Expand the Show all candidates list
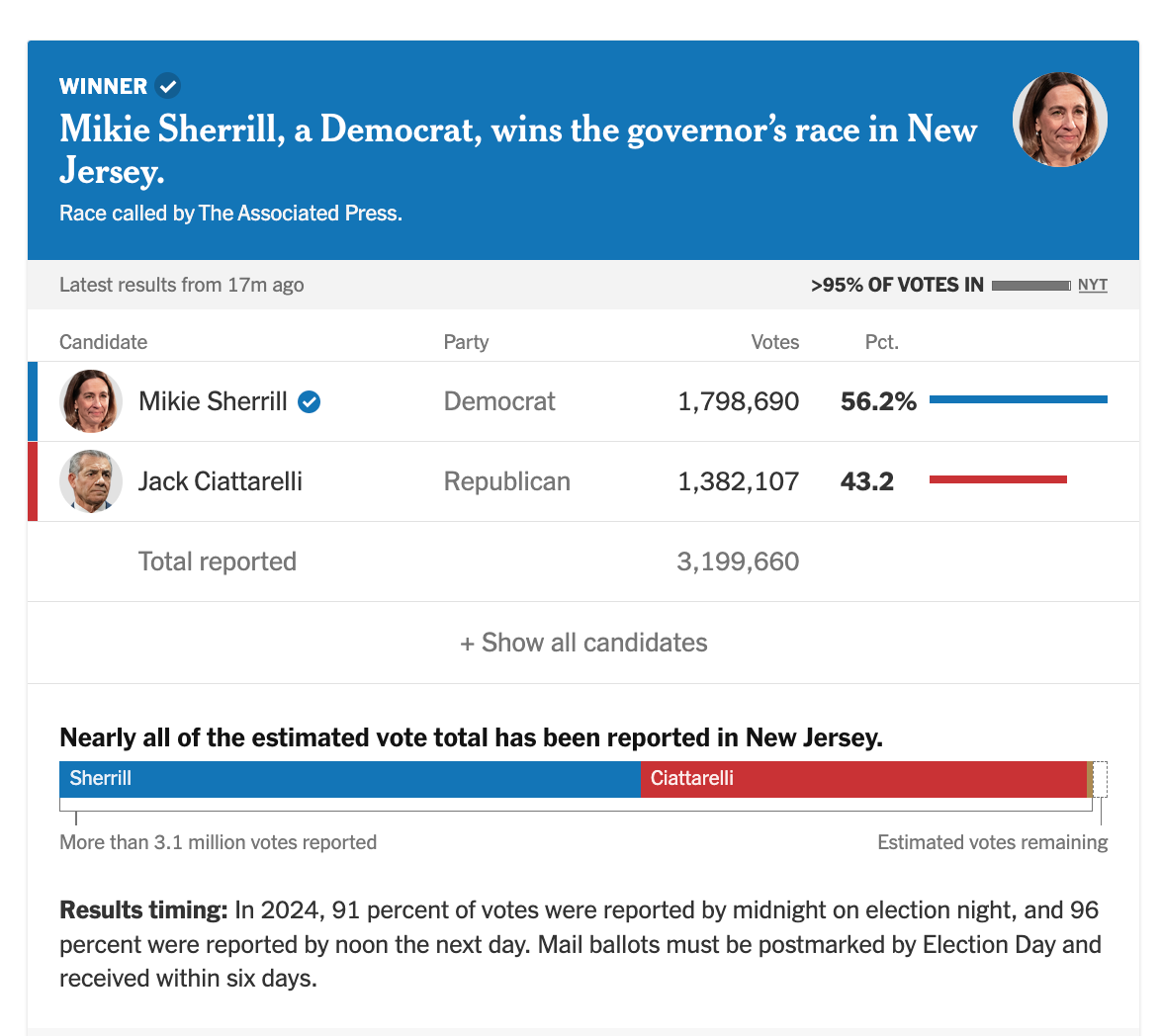Image resolution: width=1161 pixels, height=1036 pixels. [583, 643]
